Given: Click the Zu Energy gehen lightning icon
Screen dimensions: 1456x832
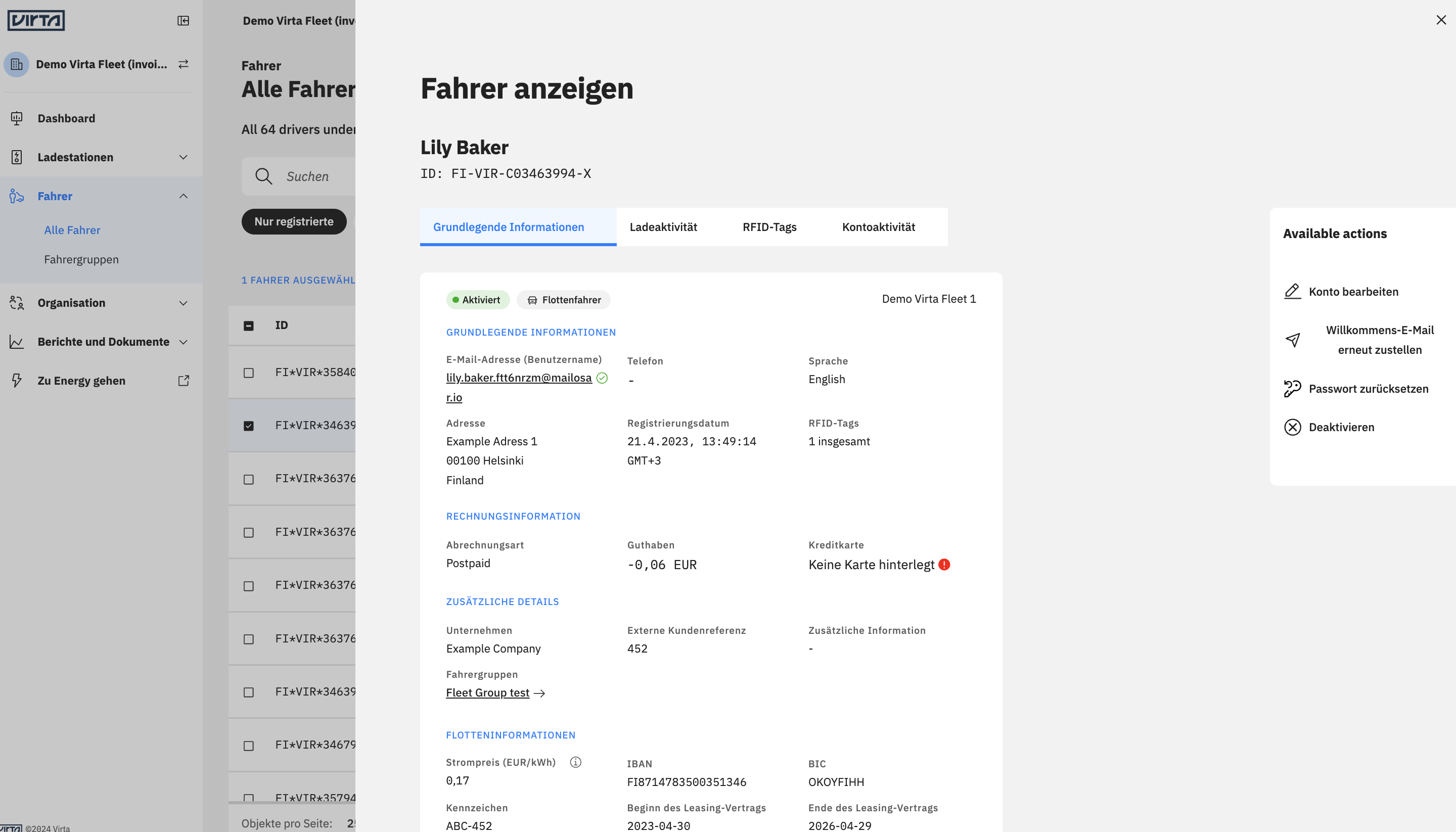Looking at the screenshot, I should click(x=17, y=381).
